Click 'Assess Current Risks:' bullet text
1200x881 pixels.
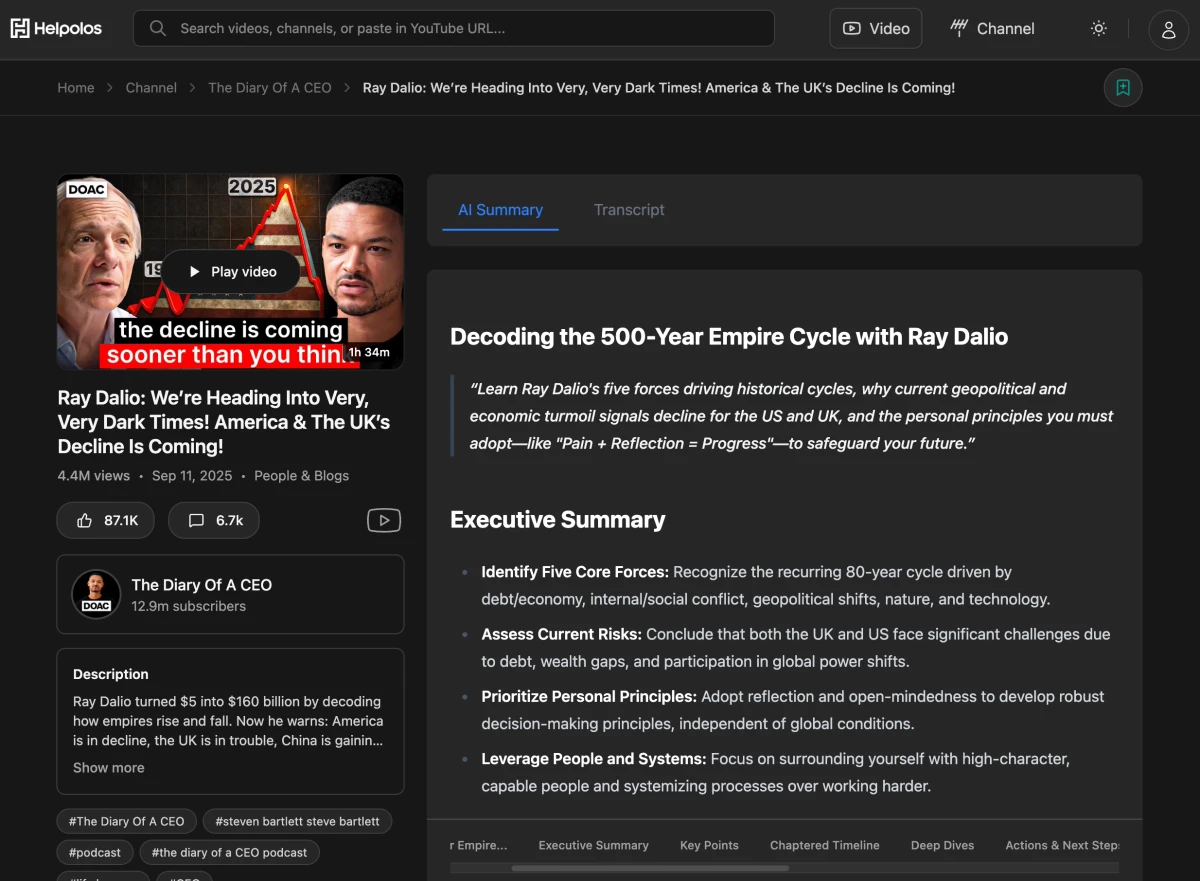click(x=561, y=634)
